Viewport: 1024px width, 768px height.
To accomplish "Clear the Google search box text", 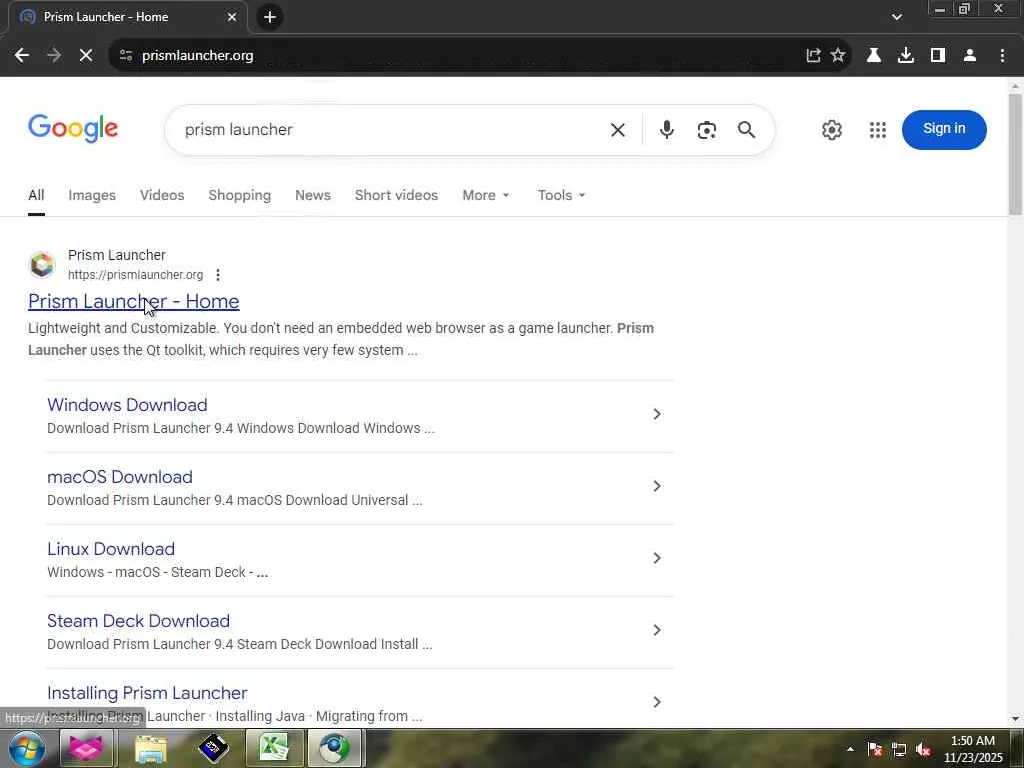I will pos(618,130).
